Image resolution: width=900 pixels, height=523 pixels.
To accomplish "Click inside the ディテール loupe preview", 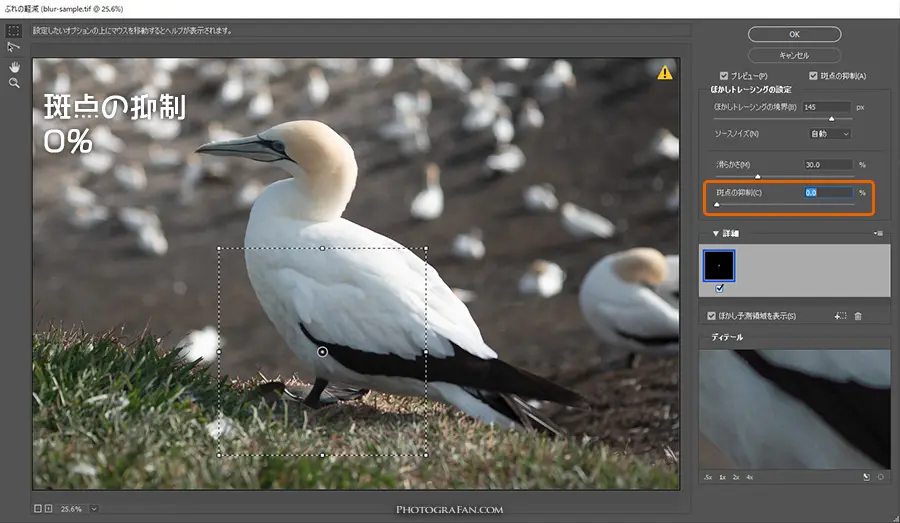I will 794,409.
